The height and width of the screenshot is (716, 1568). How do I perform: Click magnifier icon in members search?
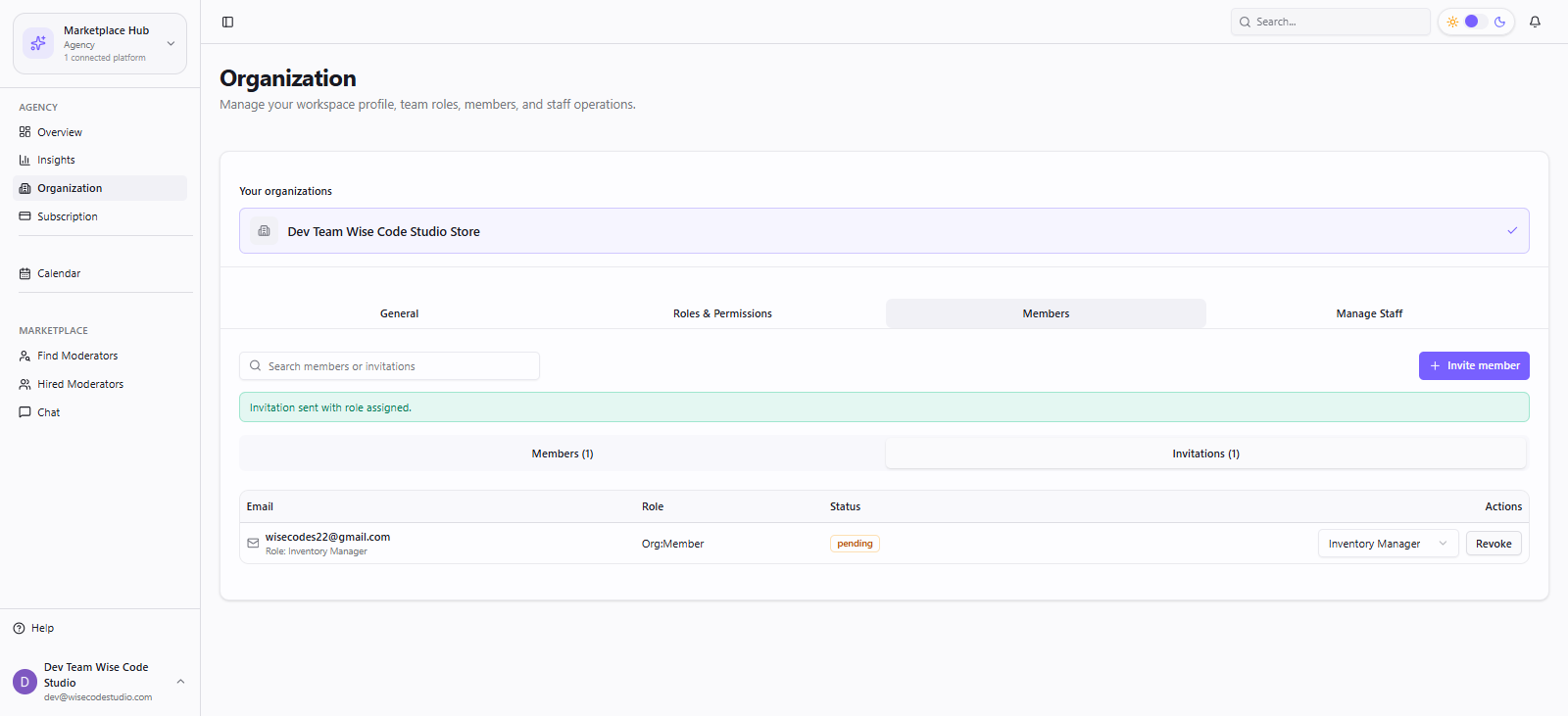[x=255, y=365]
